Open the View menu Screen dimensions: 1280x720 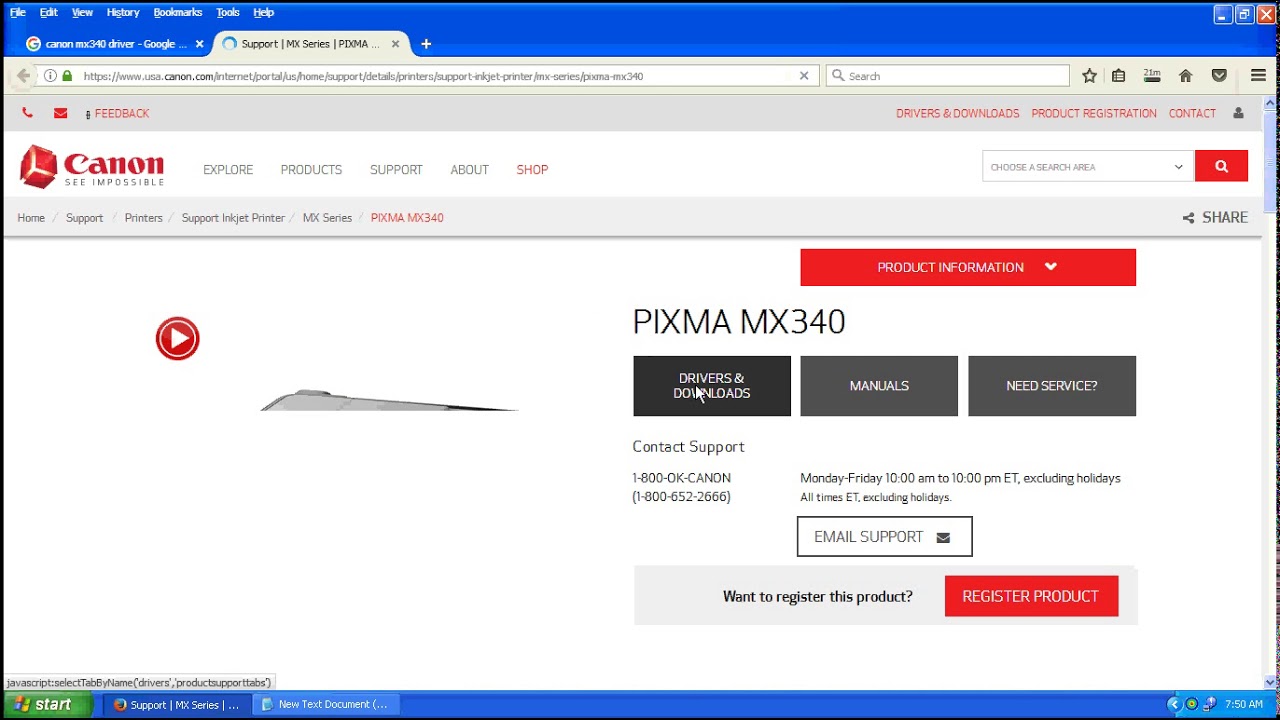point(82,12)
